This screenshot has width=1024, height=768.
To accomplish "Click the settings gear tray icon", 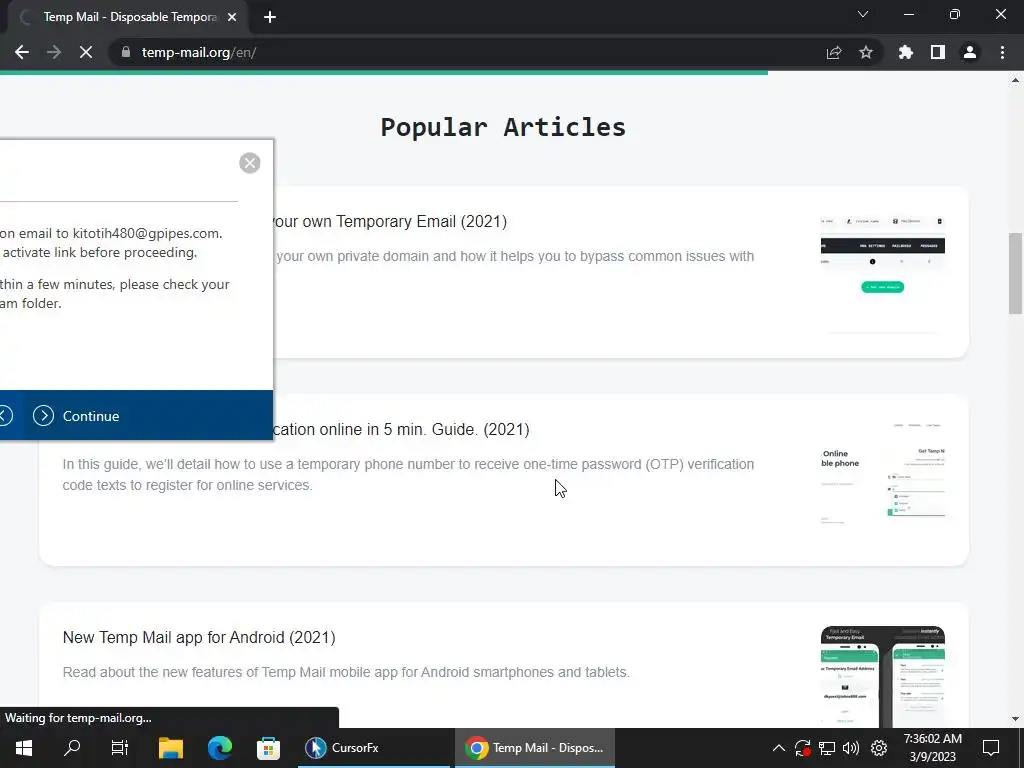I will (879, 748).
